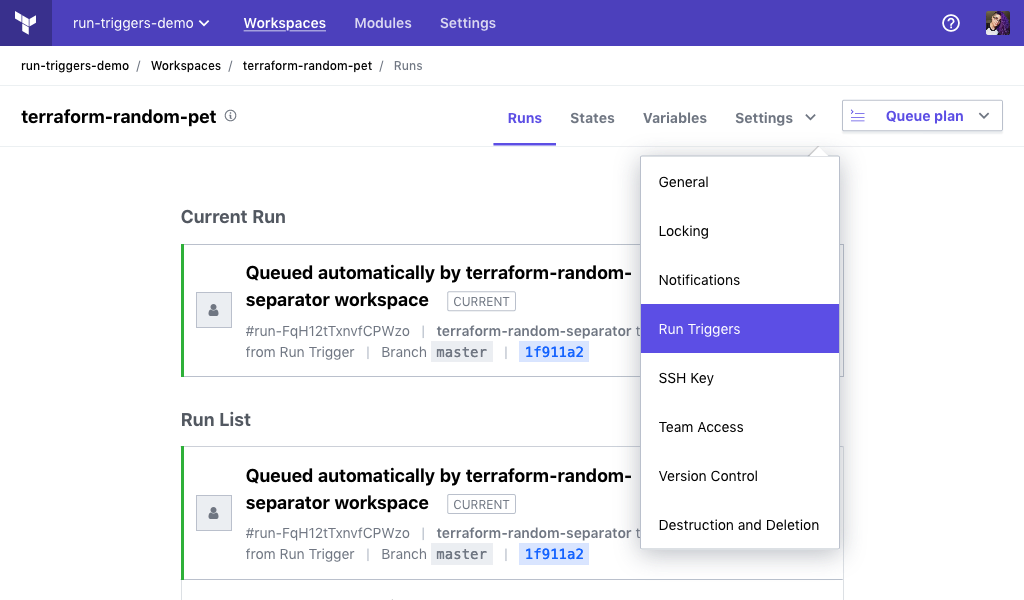Select Destruction and Deletion entry

740,525
